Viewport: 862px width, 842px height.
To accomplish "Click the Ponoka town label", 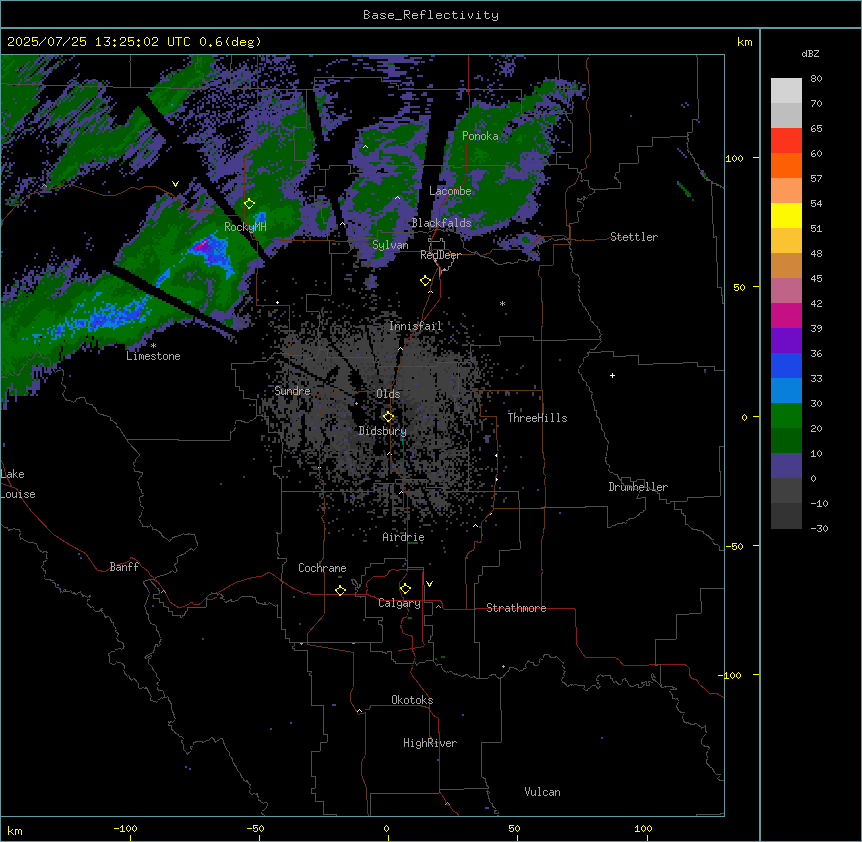I will (x=480, y=136).
